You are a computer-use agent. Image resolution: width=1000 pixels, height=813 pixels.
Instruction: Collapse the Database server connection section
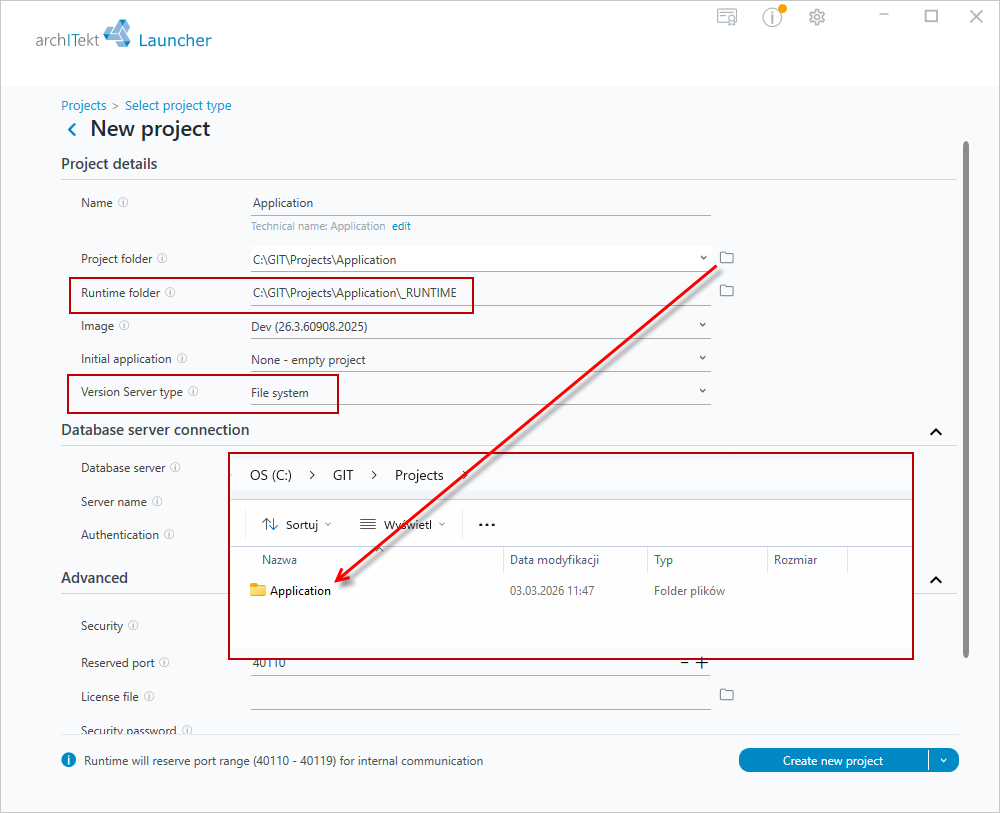[x=936, y=432]
